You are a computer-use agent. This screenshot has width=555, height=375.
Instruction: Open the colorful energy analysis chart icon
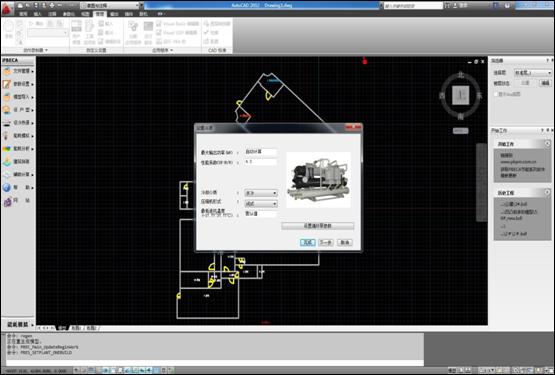pos(7,149)
